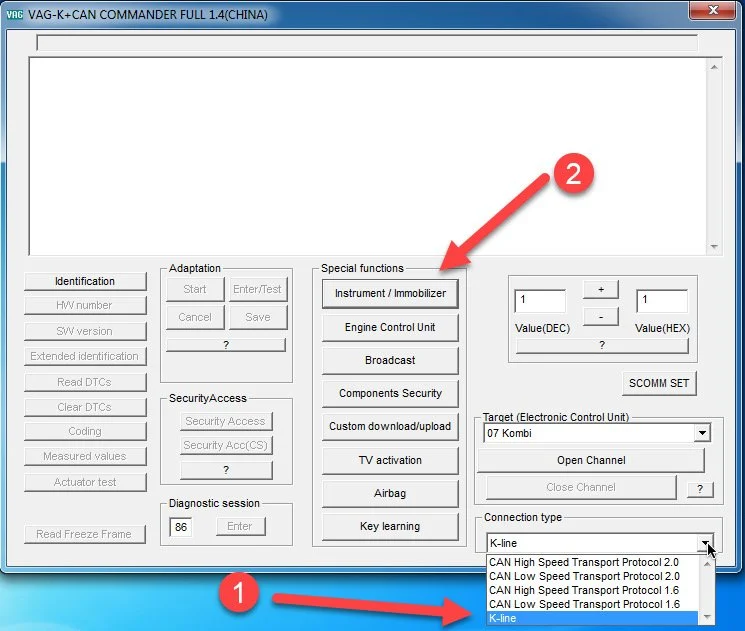Screen dimensions: 745x631
Task: Click the Security Acc(CS) button
Action: [226, 445]
